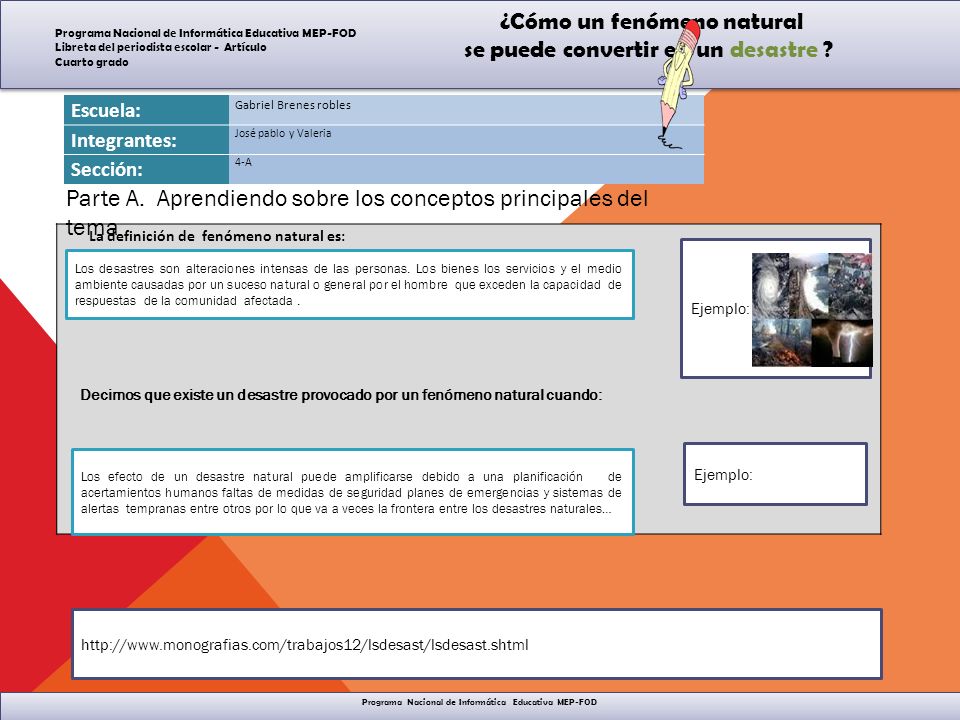Click the 'Cuarto grado' header text
This screenshot has width=960, height=720.
pos(92,62)
